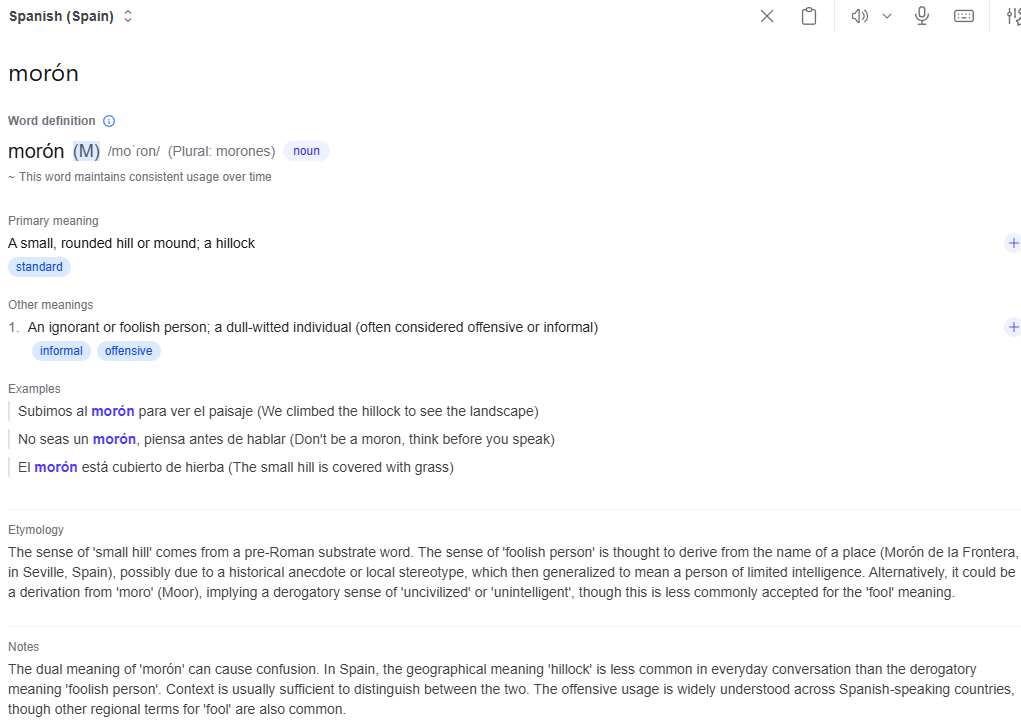This screenshot has height=727, width=1021.
Task: Open the Spanish (Spain) language dropdown
Action: pos(71,16)
